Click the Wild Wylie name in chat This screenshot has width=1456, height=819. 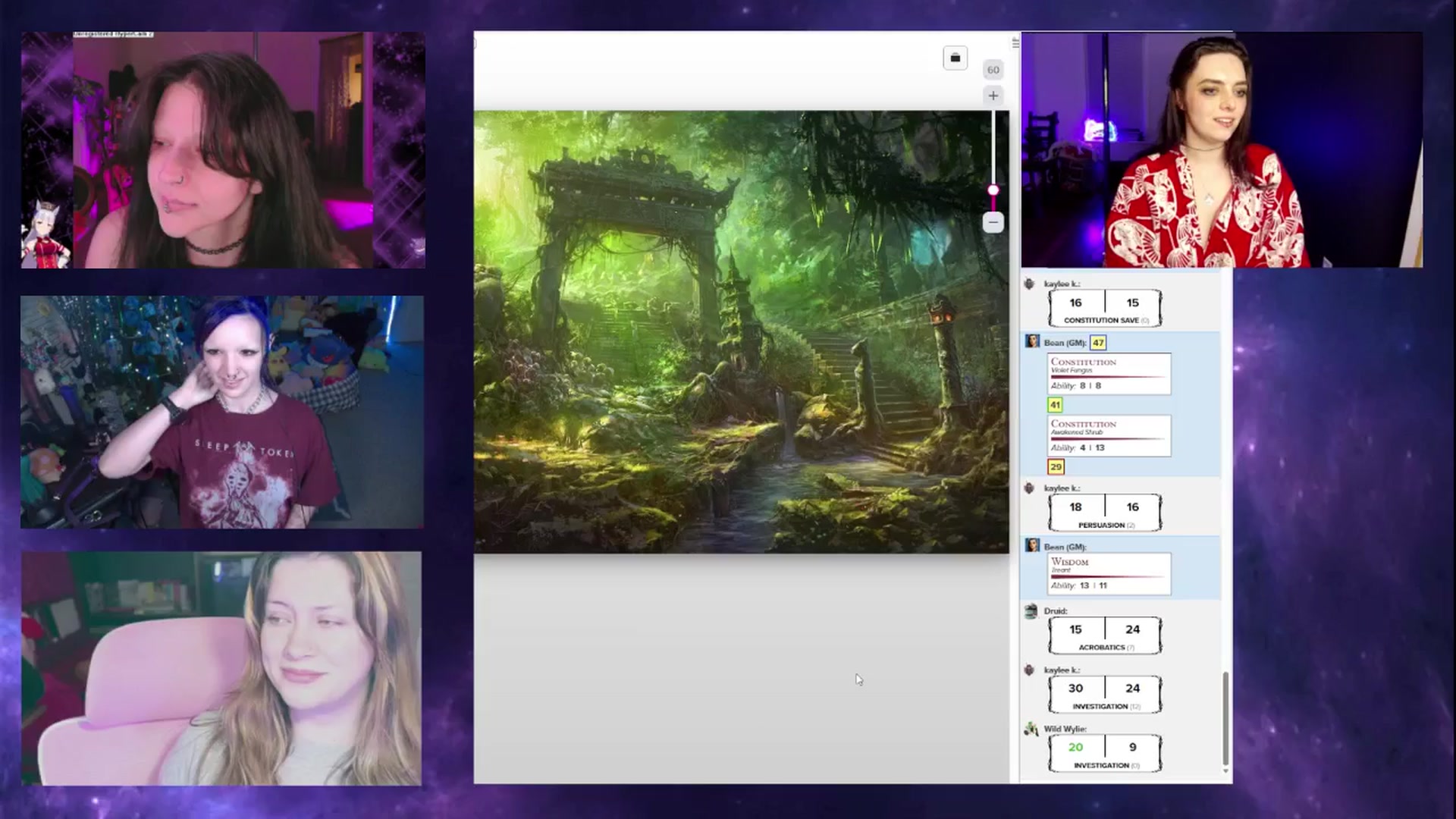1065,729
